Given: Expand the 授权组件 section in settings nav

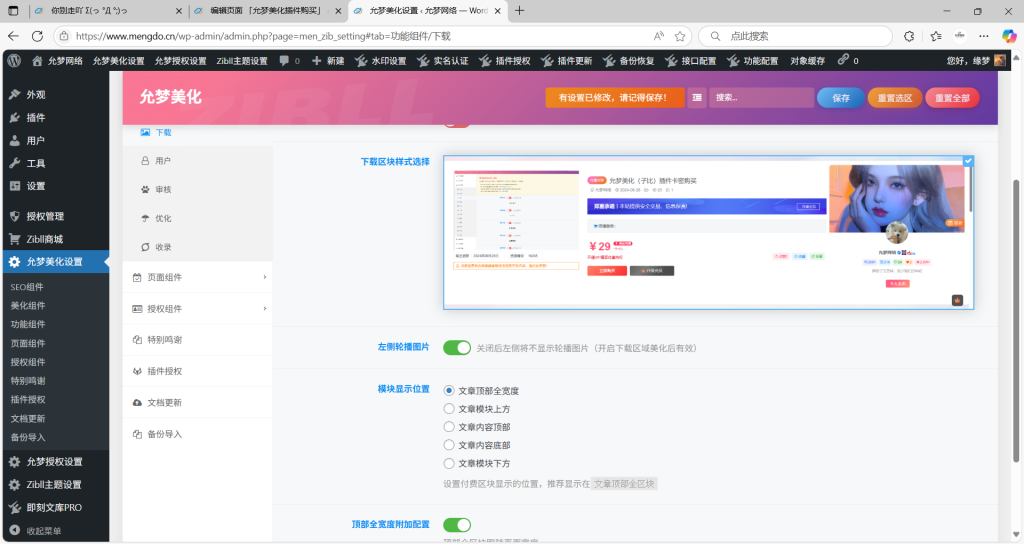Looking at the screenshot, I should pos(198,308).
